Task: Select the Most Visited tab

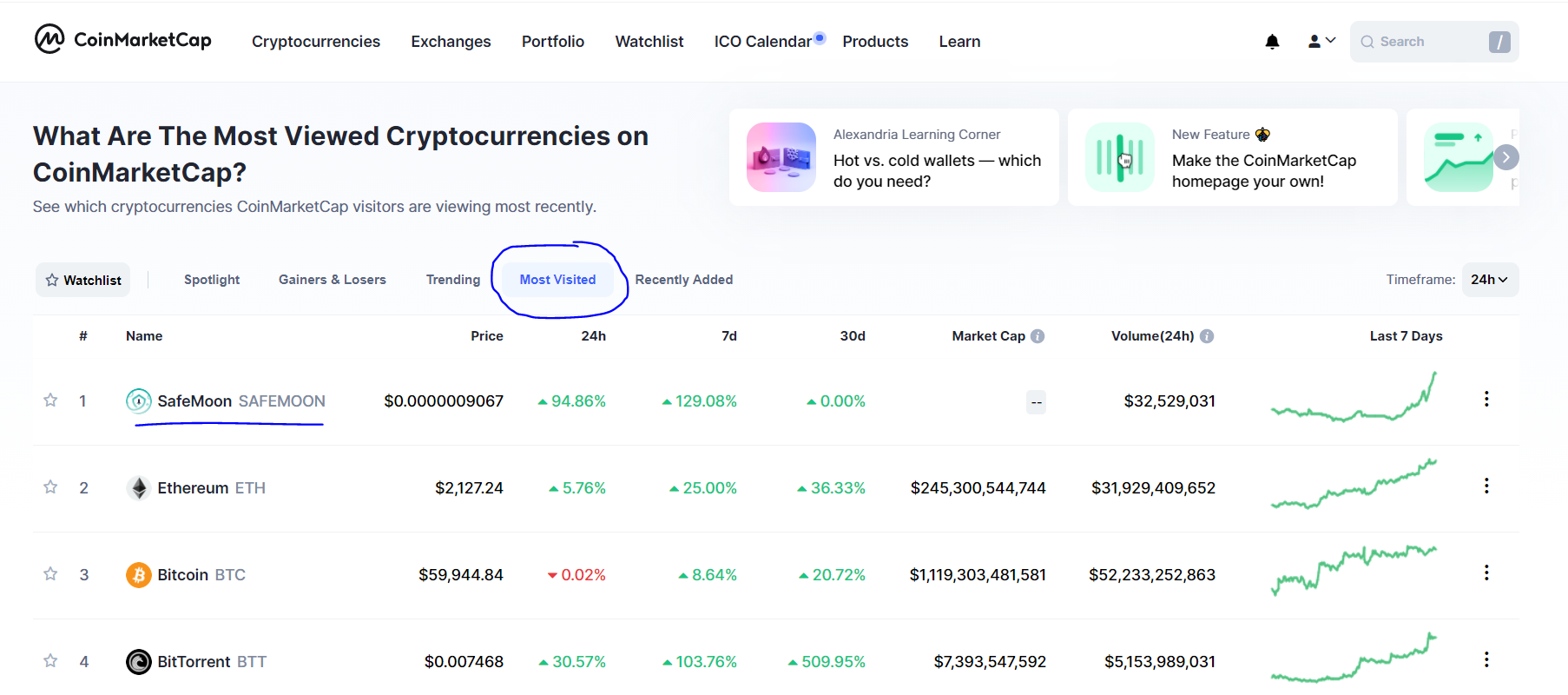Action: 557,280
